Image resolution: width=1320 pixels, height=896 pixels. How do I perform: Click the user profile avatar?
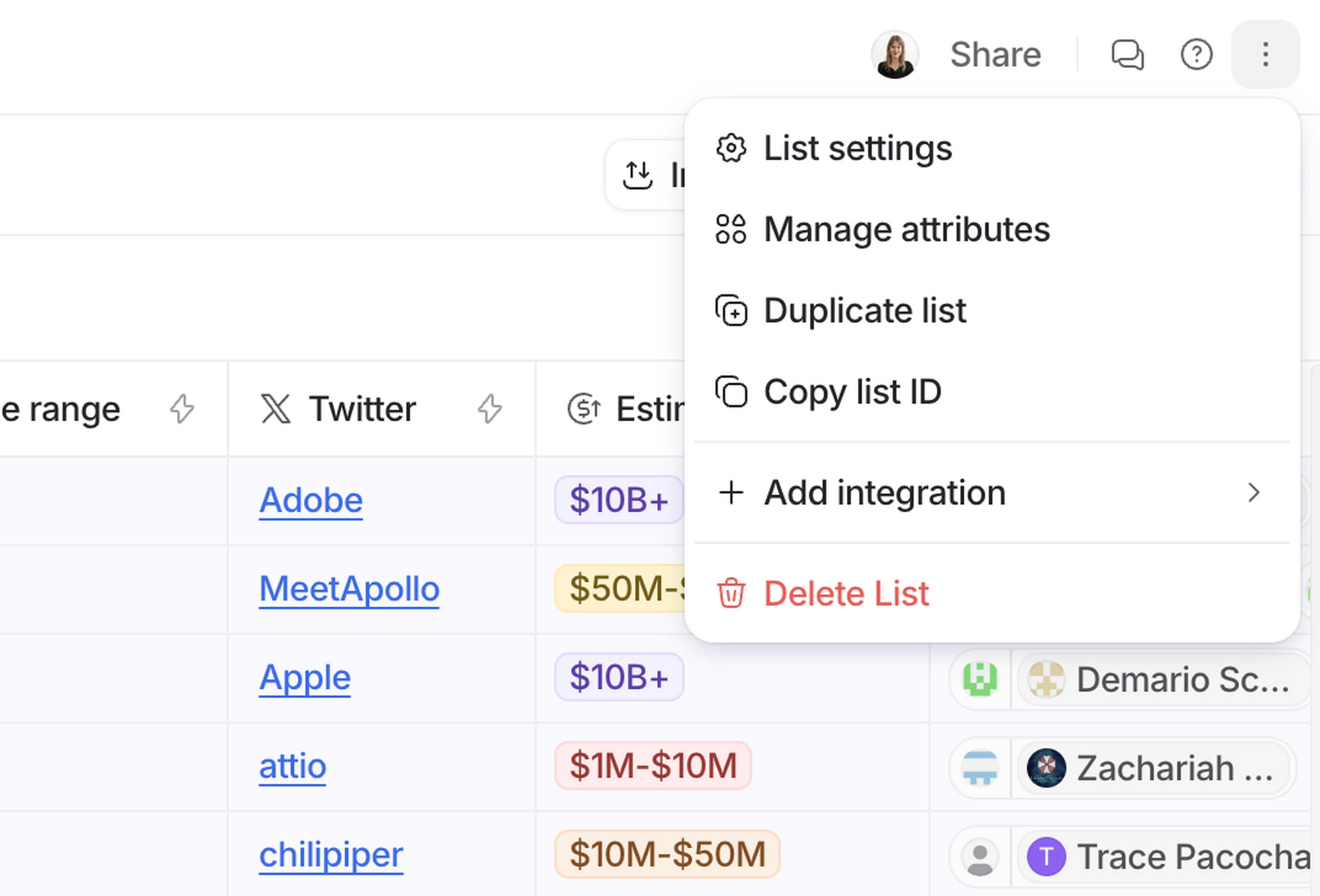point(894,55)
